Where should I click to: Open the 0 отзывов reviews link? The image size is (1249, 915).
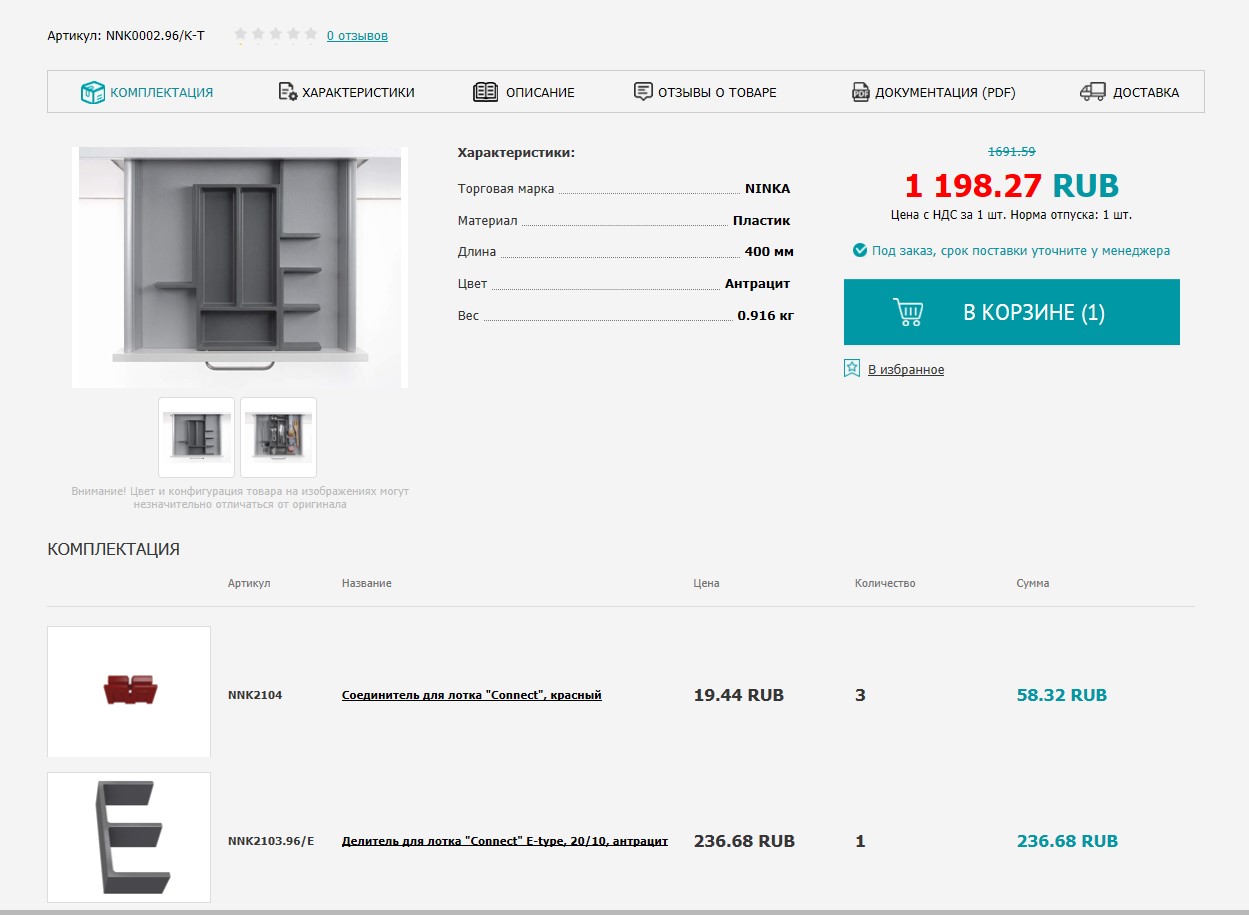point(357,36)
